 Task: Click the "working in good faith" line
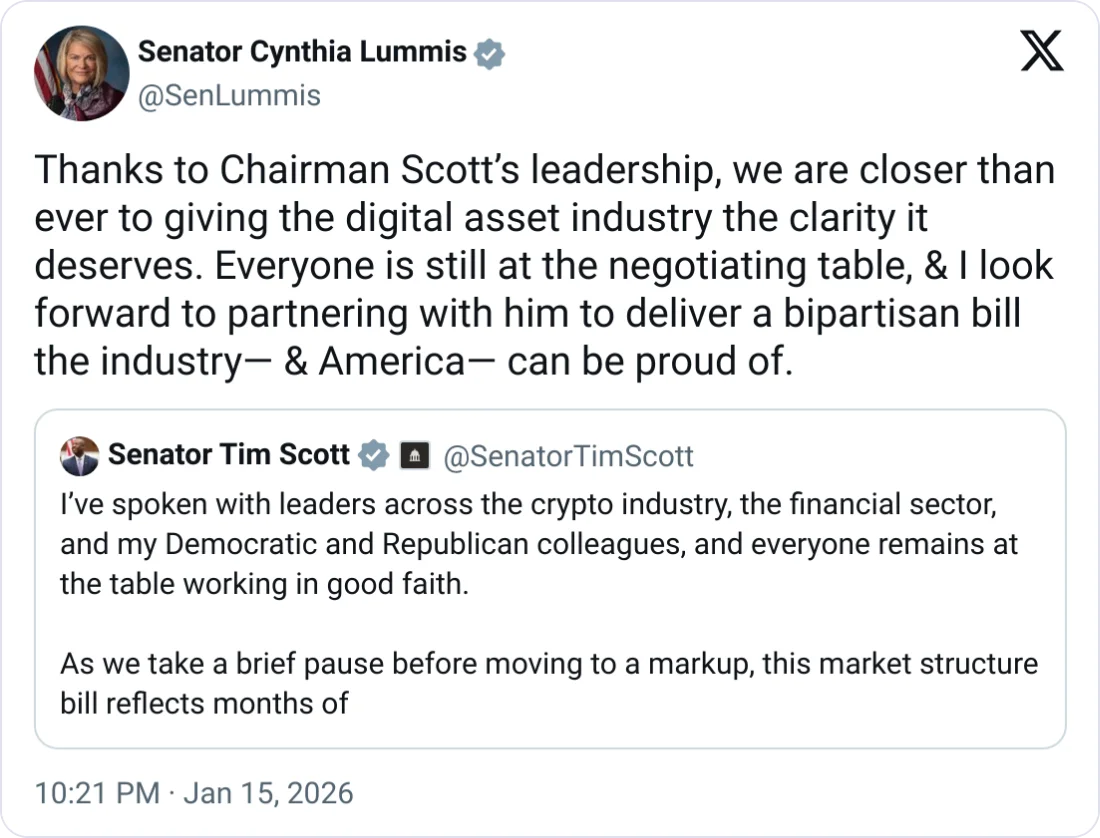(264, 583)
